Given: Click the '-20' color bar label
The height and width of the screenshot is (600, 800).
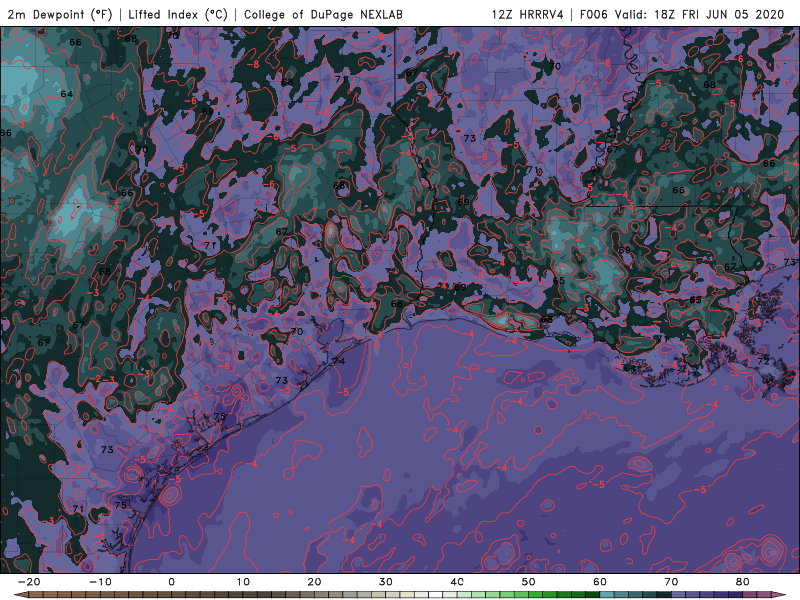Looking at the screenshot, I should click(x=29, y=582).
